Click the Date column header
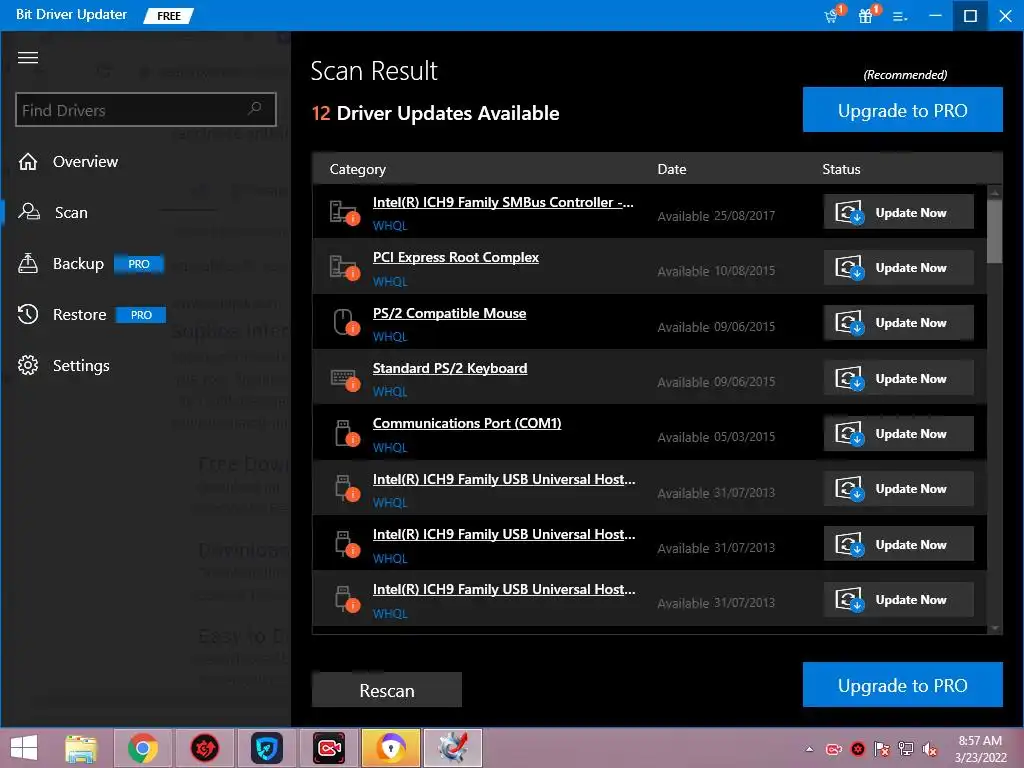The width and height of the screenshot is (1024, 768). [671, 169]
